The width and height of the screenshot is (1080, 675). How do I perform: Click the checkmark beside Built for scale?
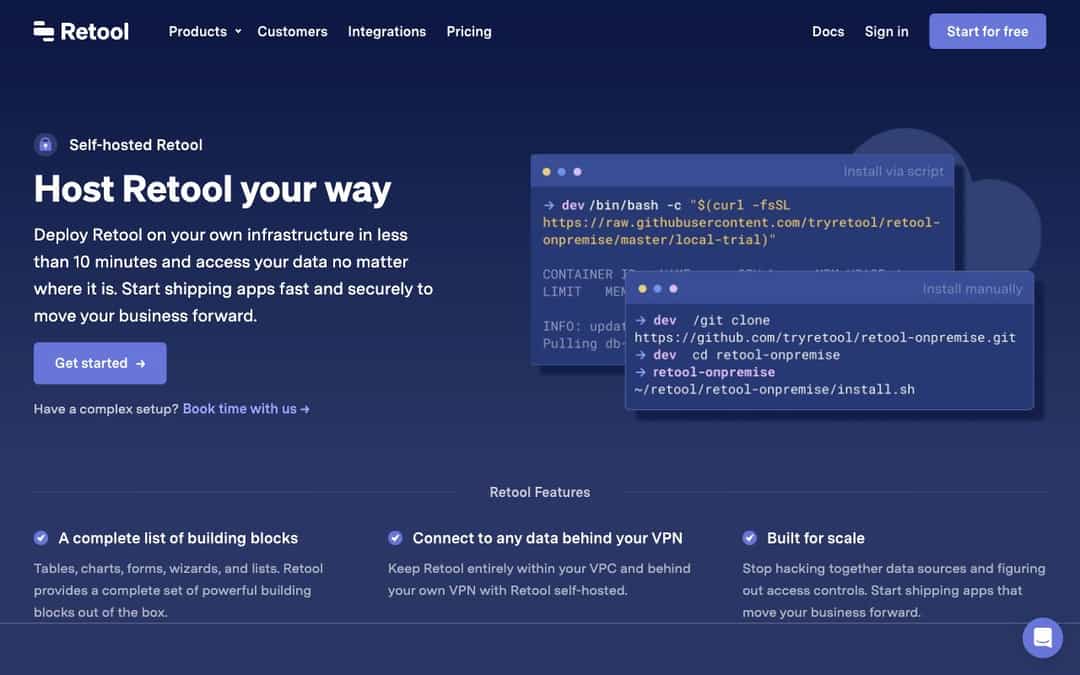click(750, 538)
